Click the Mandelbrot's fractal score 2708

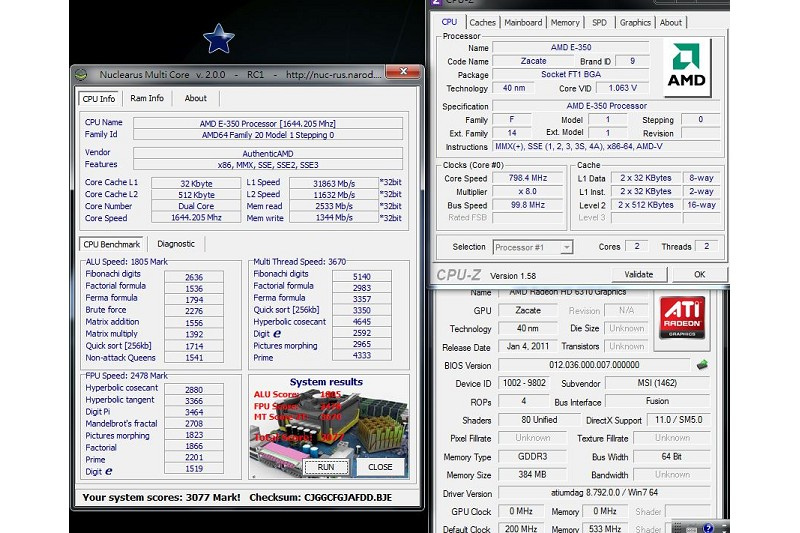click(x=194, y=423)
